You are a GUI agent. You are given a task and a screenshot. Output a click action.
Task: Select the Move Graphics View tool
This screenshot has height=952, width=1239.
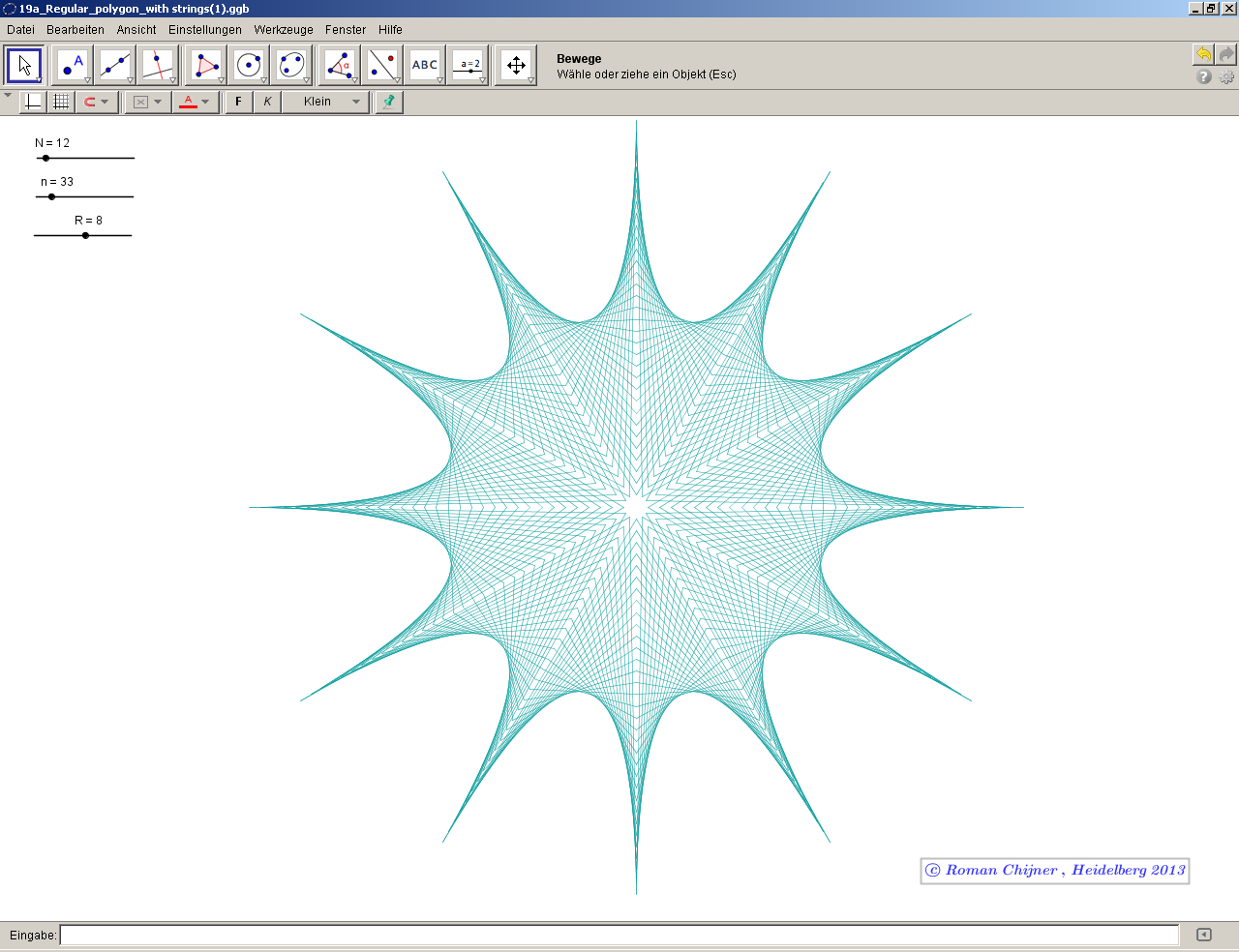coord(515,66)
